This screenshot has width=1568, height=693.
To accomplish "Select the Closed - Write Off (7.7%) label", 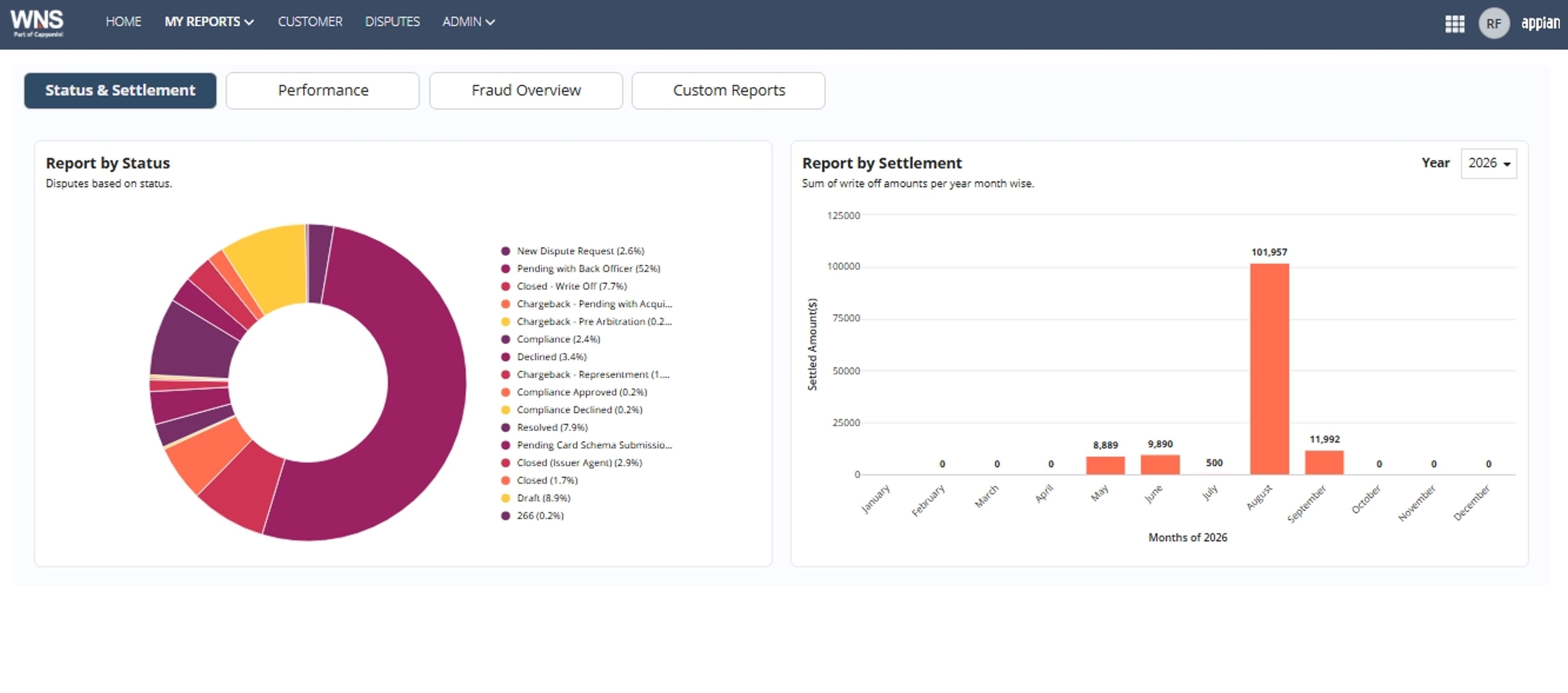I will pyautogui.click(x=572, y=286).
